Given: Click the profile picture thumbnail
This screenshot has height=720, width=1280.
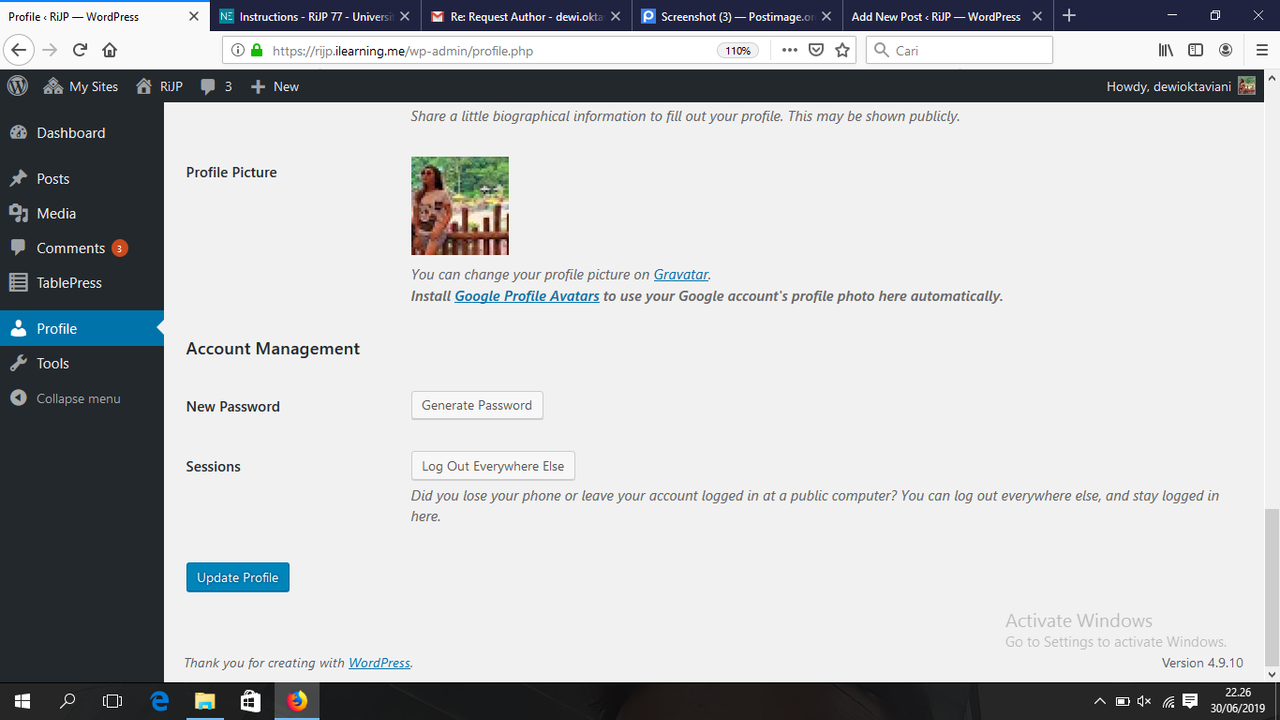Looking at the screenshot, I should (460, 205).
